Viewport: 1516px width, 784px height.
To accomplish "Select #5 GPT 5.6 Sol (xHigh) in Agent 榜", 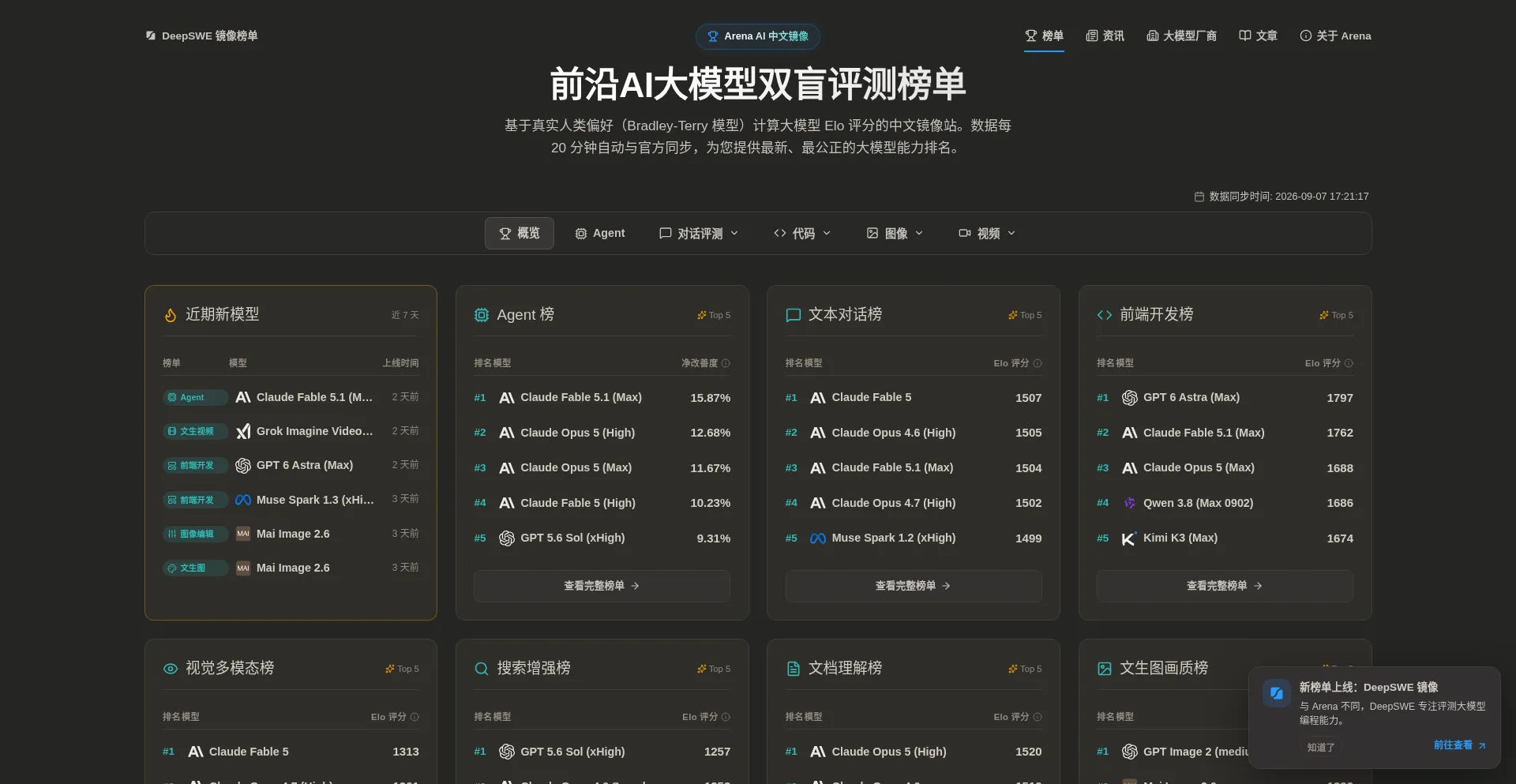I will (x=602, y=538).
